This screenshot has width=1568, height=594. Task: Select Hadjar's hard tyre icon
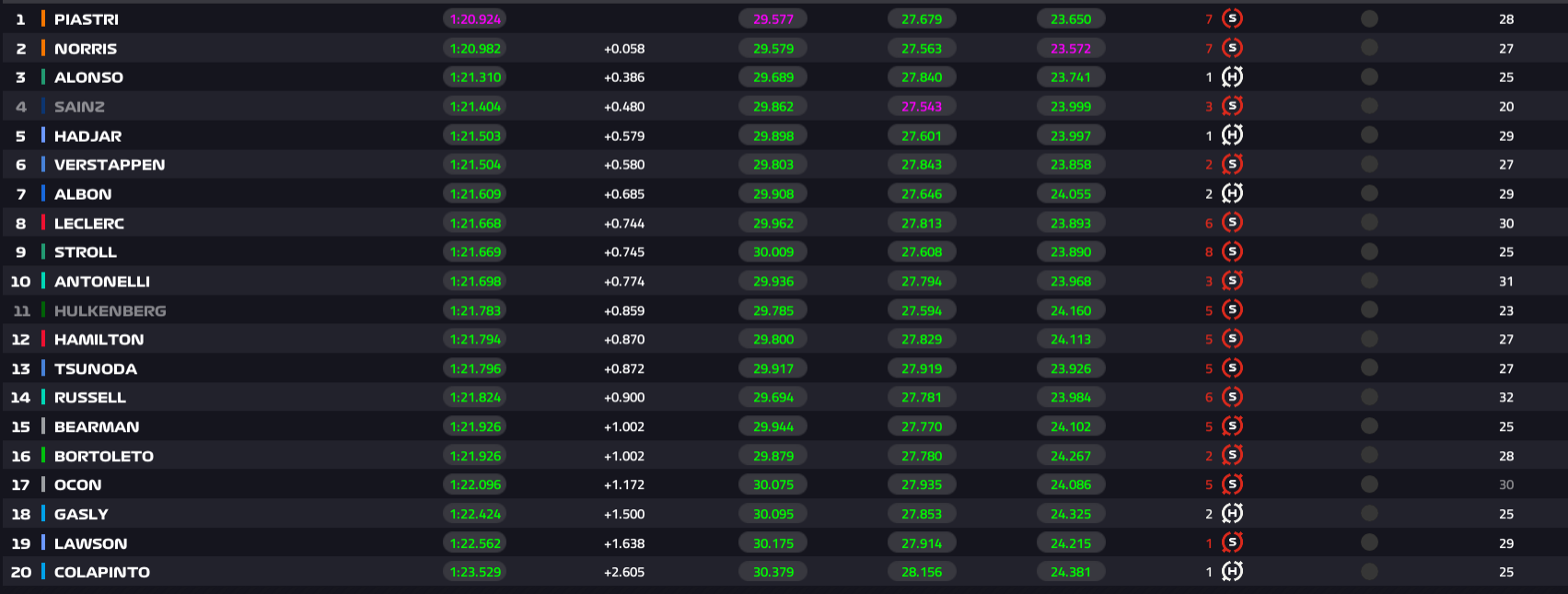[x=1232, y=135]
